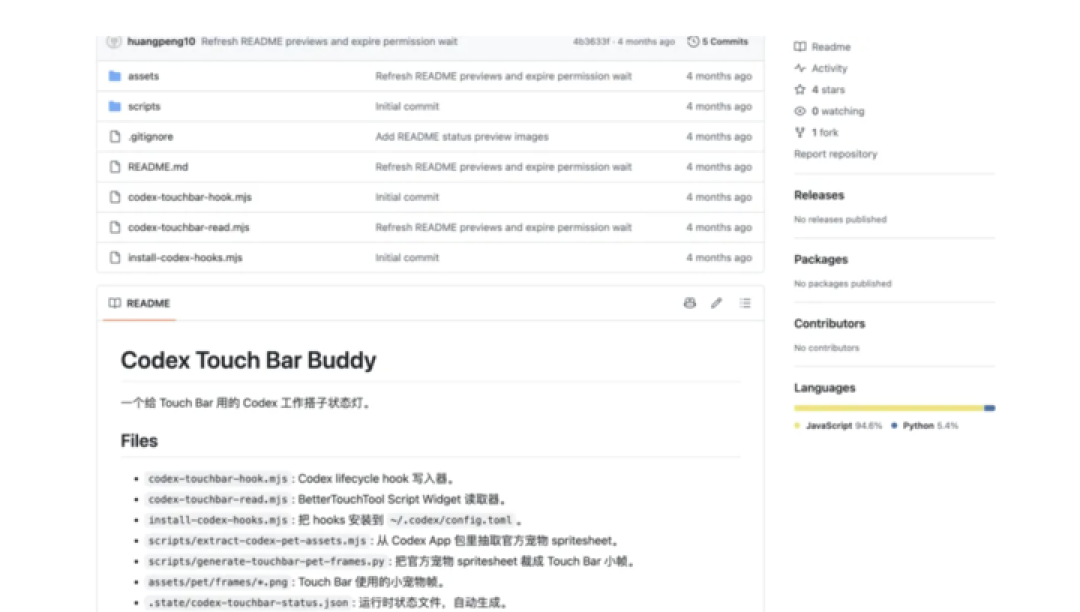
Task: Click the stars icon in sidebar
Action: 800,89
